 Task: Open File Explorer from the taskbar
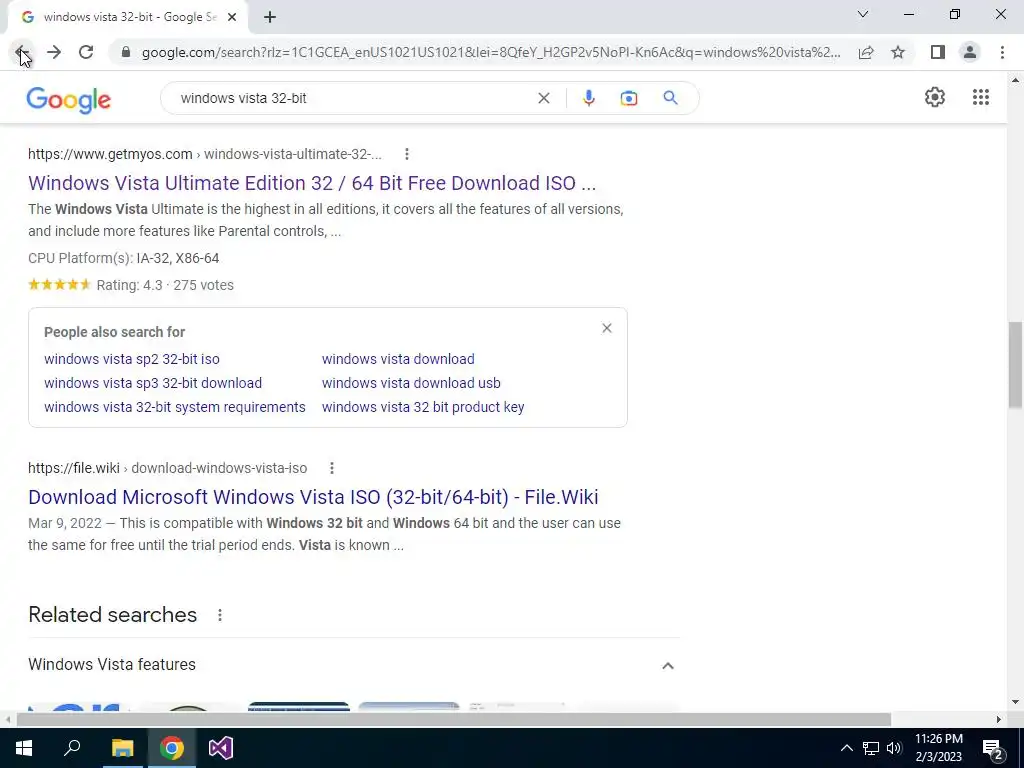point(122,748)
